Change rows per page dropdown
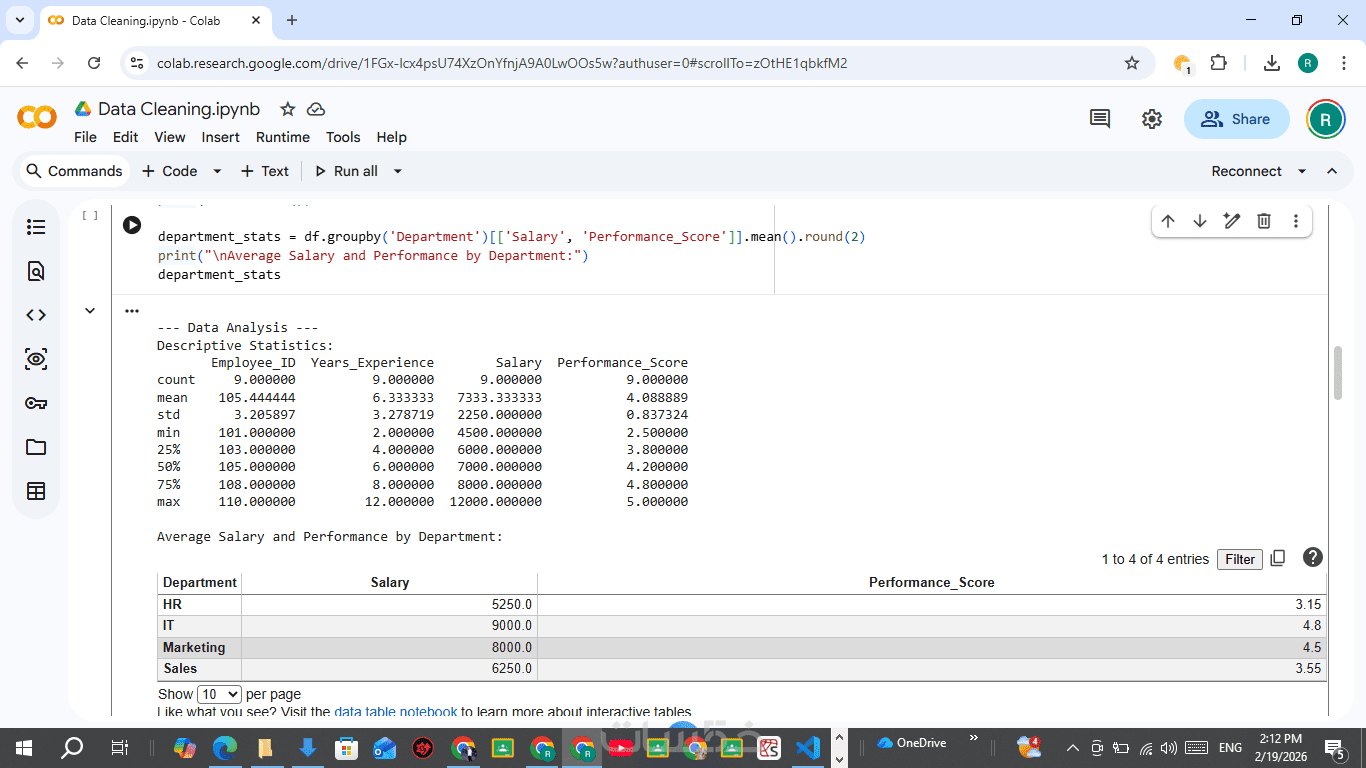 (x=220, y=694)
